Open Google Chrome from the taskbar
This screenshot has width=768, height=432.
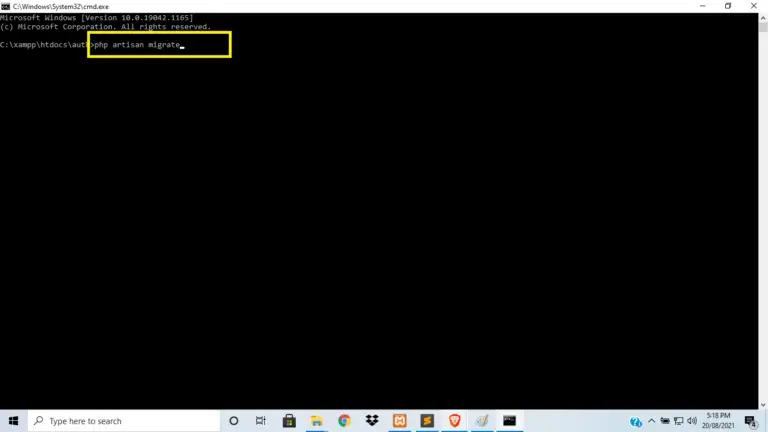(x=344, y=421)
